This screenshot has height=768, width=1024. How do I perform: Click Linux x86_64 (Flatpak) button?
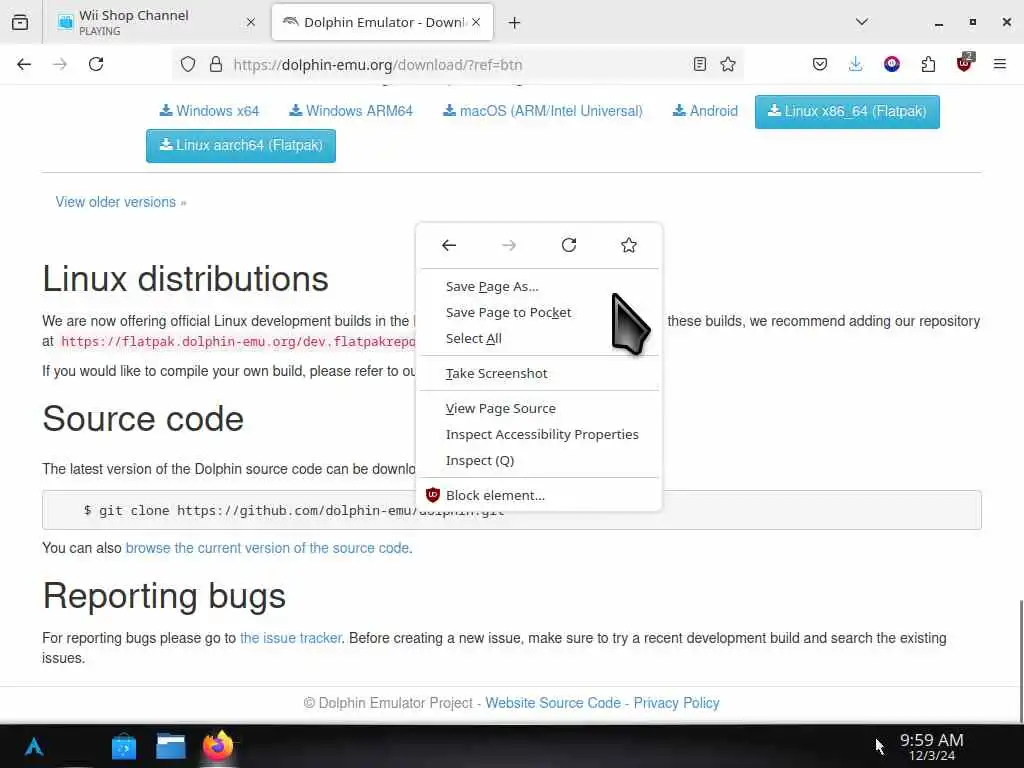pos(847,112)
